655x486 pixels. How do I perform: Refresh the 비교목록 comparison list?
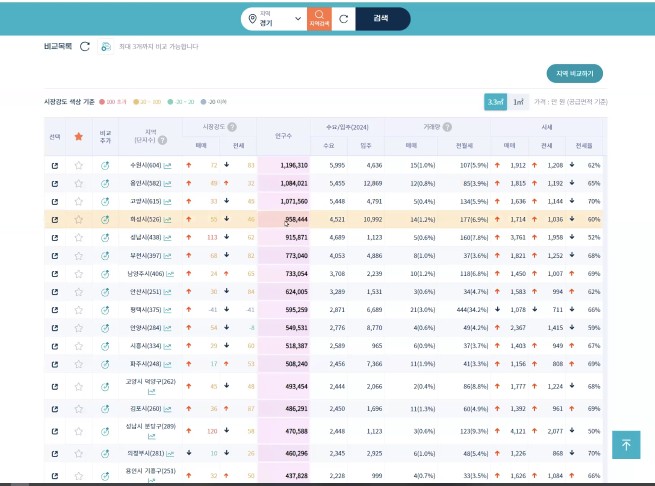click(85, 46)
